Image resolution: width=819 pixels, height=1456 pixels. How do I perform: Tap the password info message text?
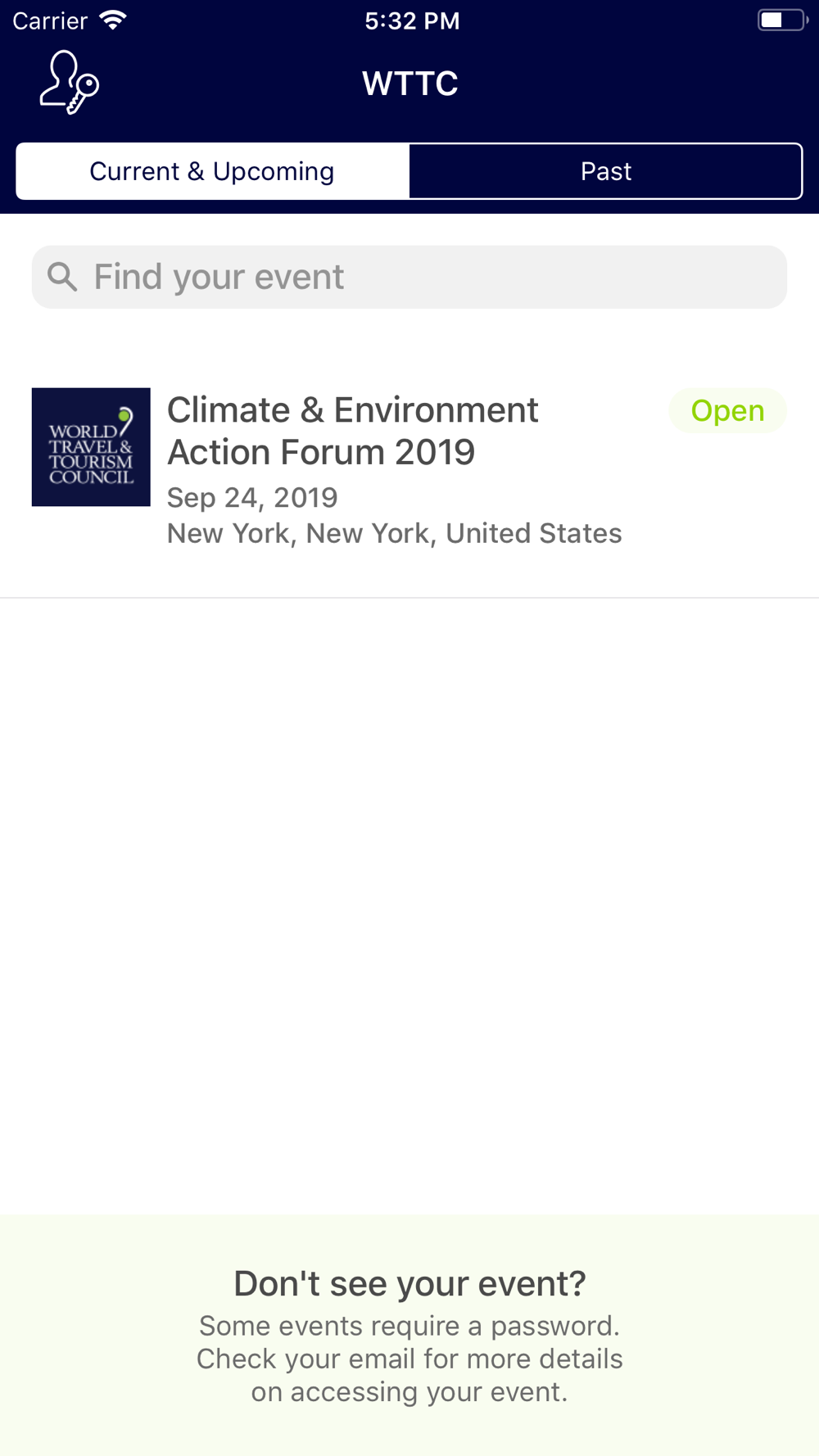pyautogui.click(x=409, y=1359)
